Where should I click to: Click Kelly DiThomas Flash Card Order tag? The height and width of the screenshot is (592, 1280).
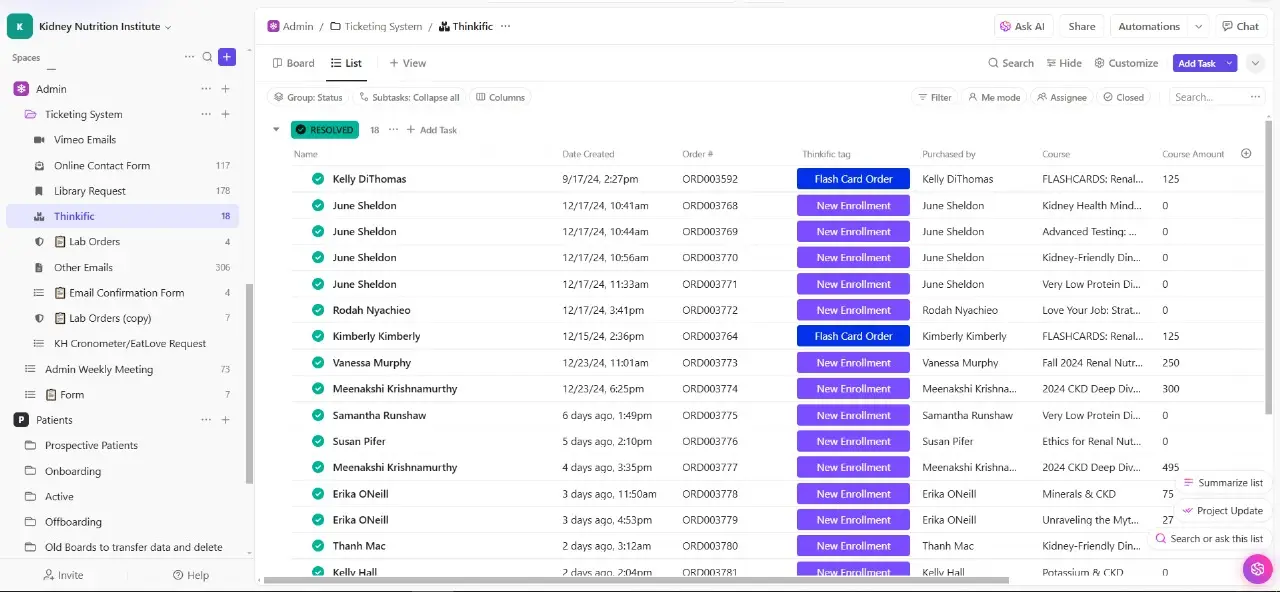tap(853, 179)
